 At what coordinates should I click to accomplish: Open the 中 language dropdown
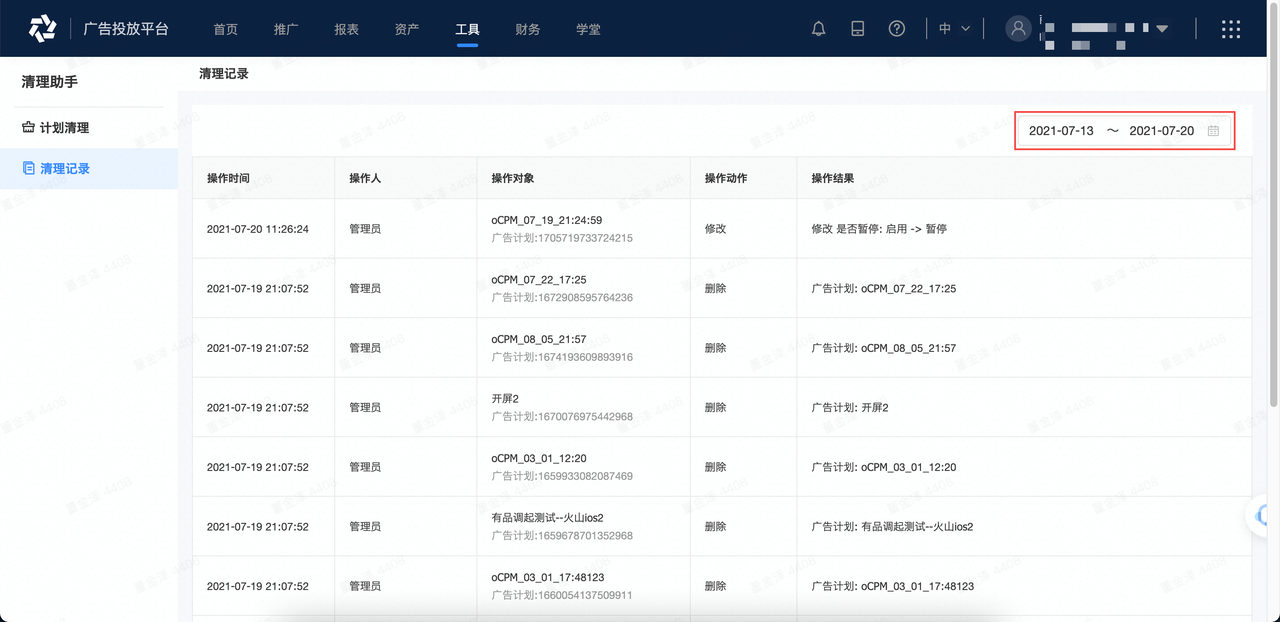click(x=952, y=28)
